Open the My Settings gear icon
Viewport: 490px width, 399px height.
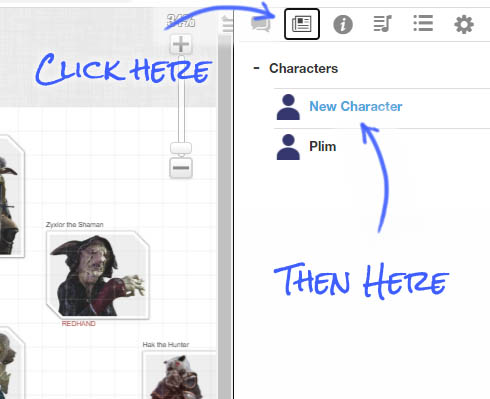pos(464,24)
